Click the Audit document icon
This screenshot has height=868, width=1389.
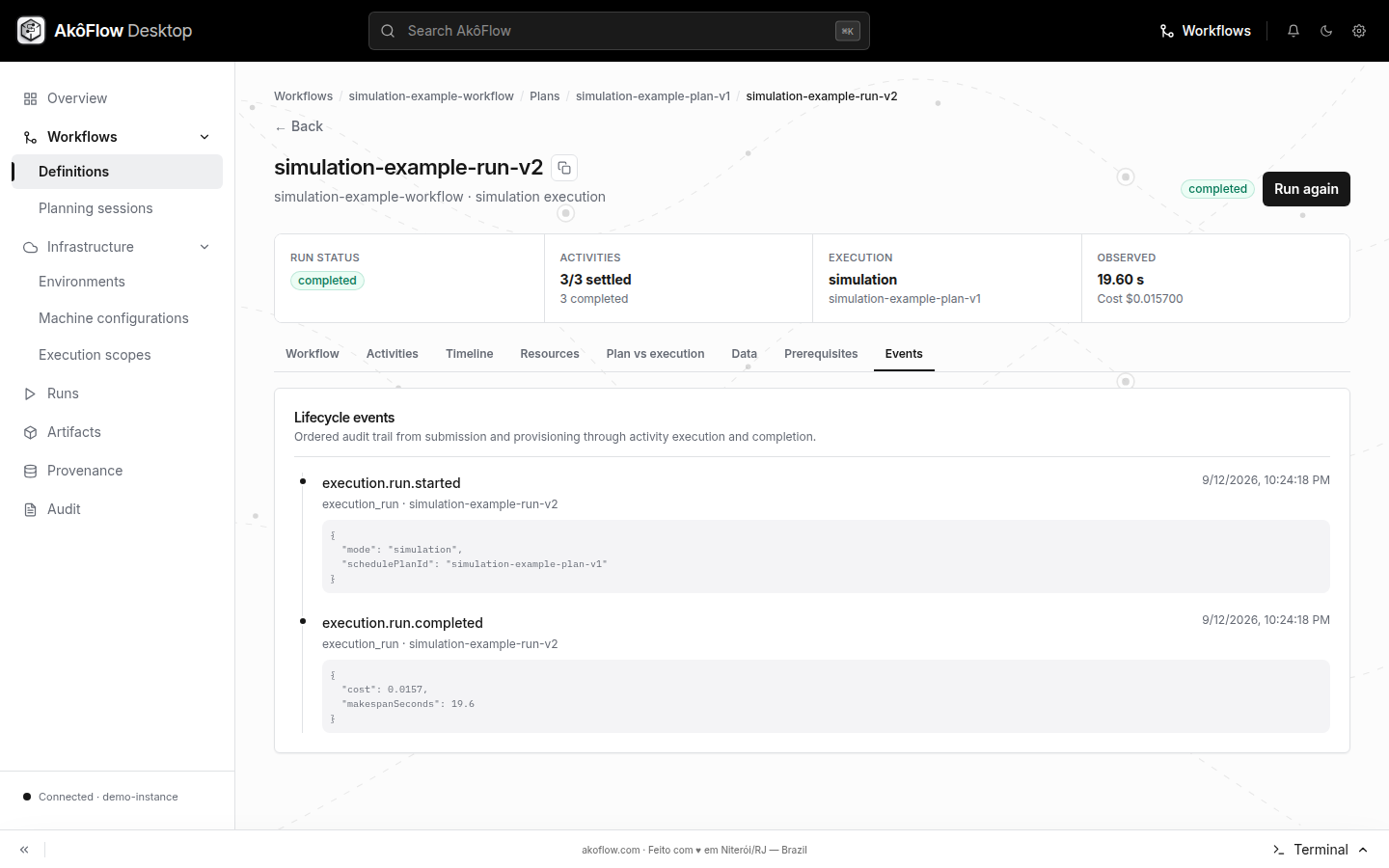30,509
